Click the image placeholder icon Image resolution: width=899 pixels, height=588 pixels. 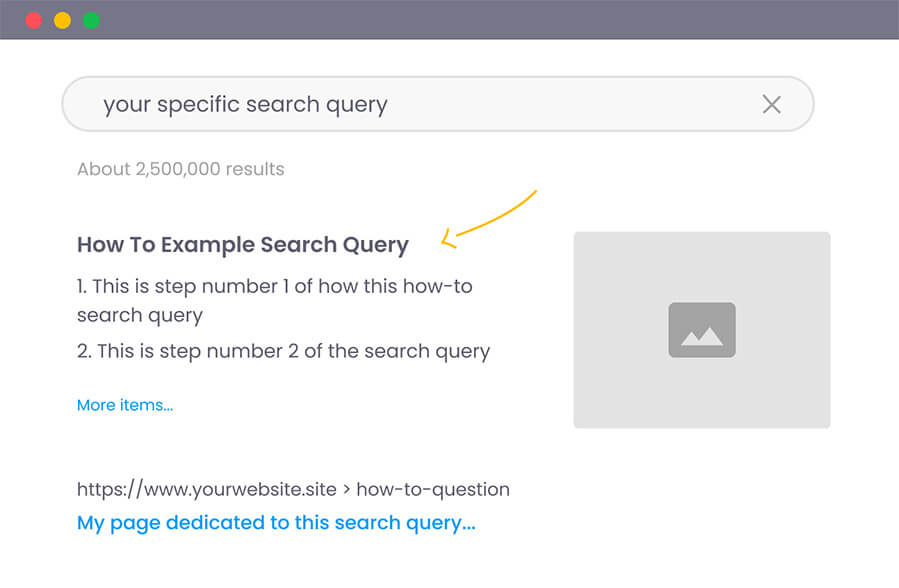[702, 330]
